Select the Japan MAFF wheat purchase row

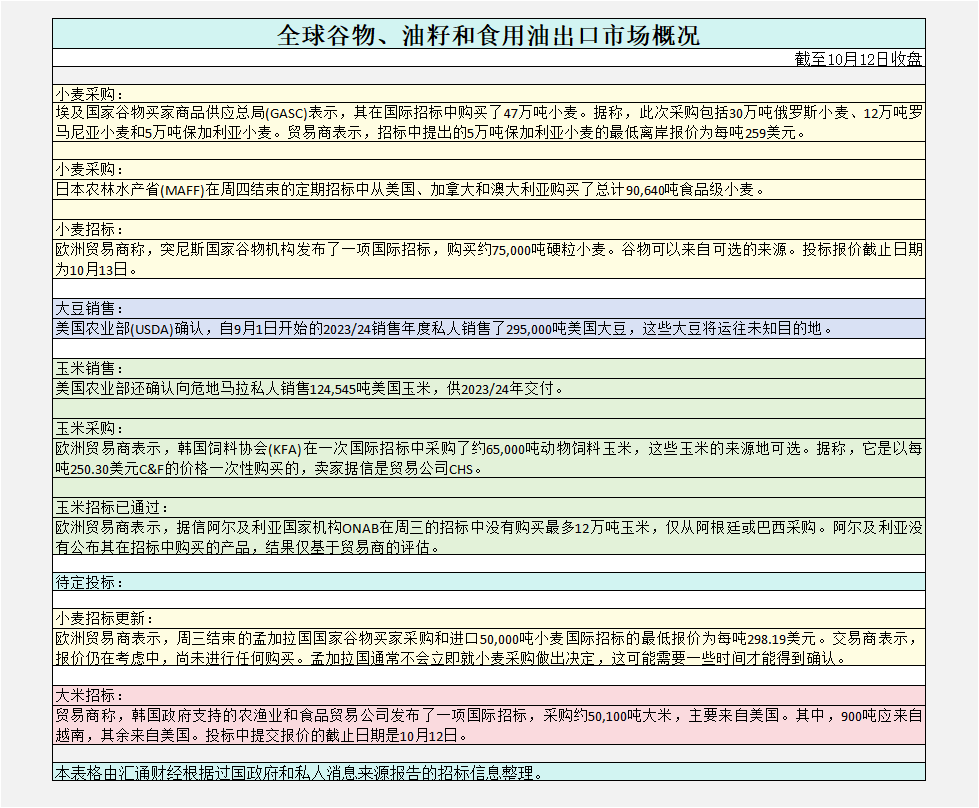[410, 189]
